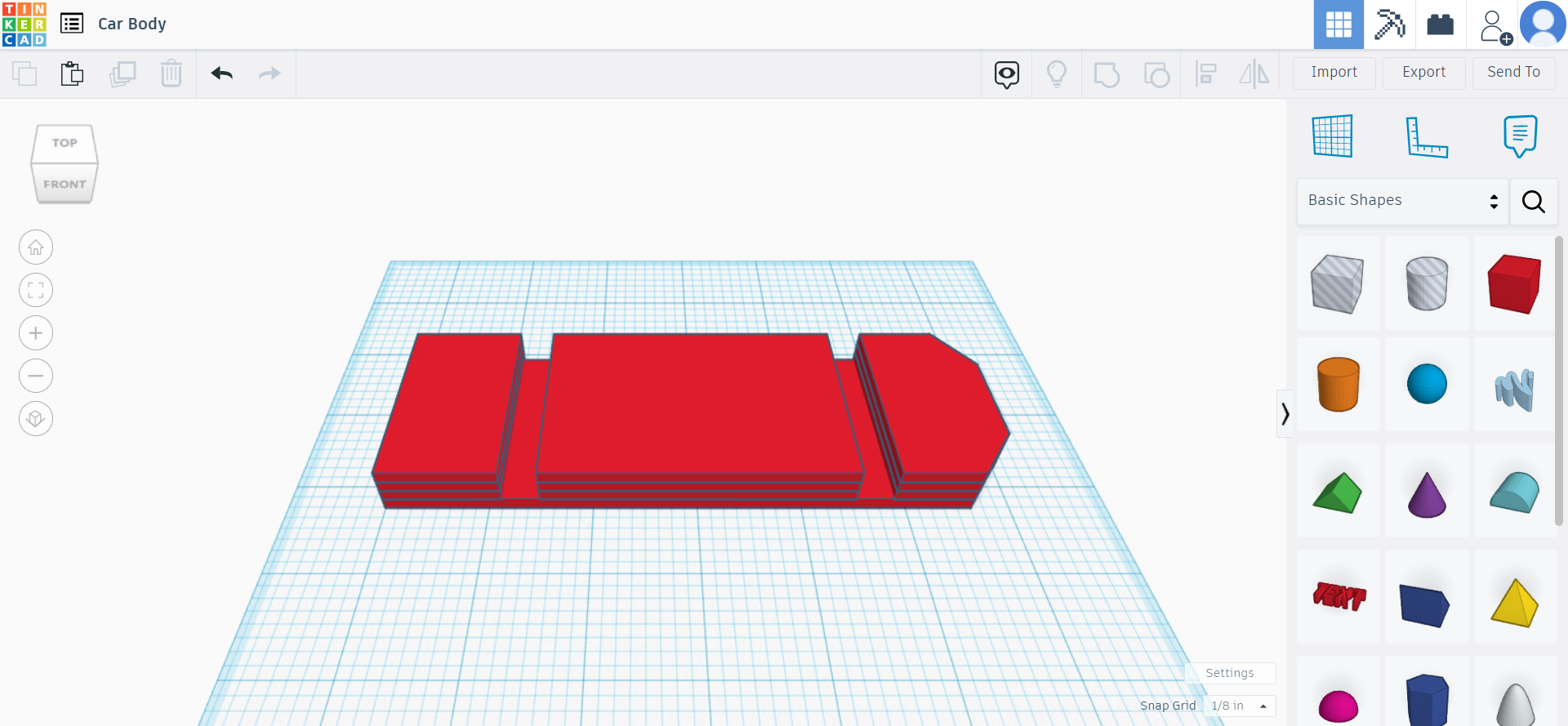Click the Import button
Viewport: 1568px width, 726px height.
pos(1334,73)
